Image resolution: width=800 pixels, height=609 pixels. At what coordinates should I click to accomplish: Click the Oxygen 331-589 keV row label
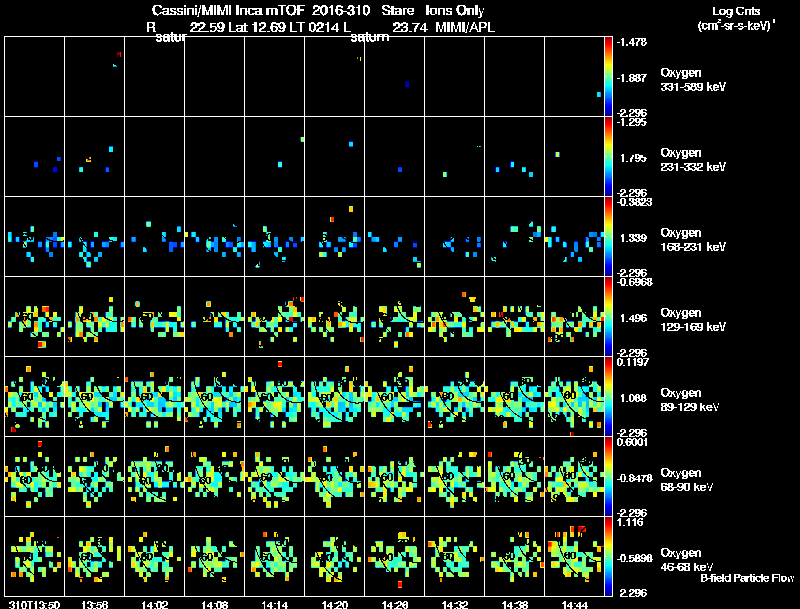point(693,80)
